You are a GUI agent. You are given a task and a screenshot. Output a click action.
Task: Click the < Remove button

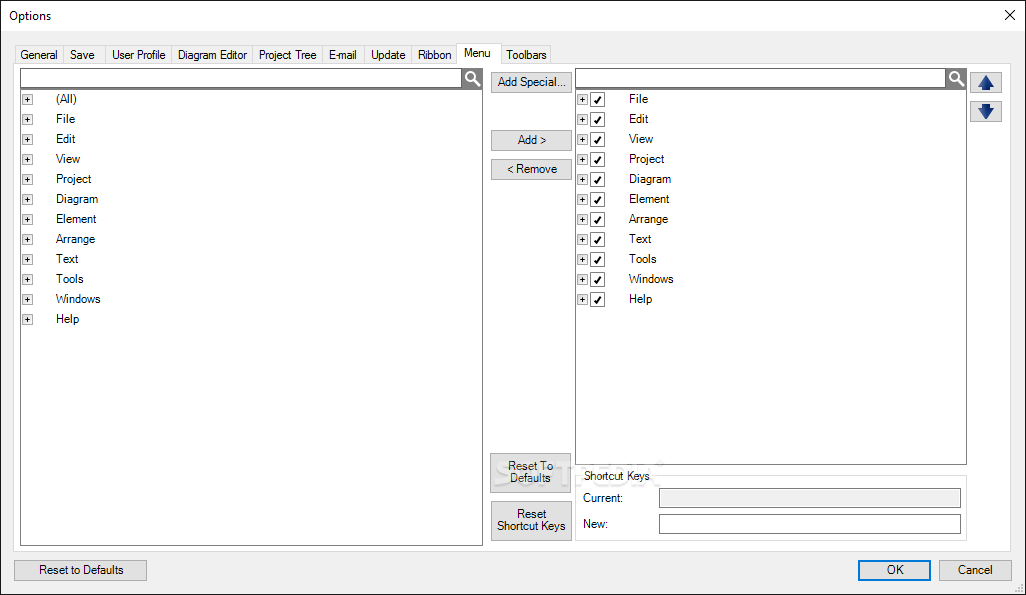tap(531, 169)
